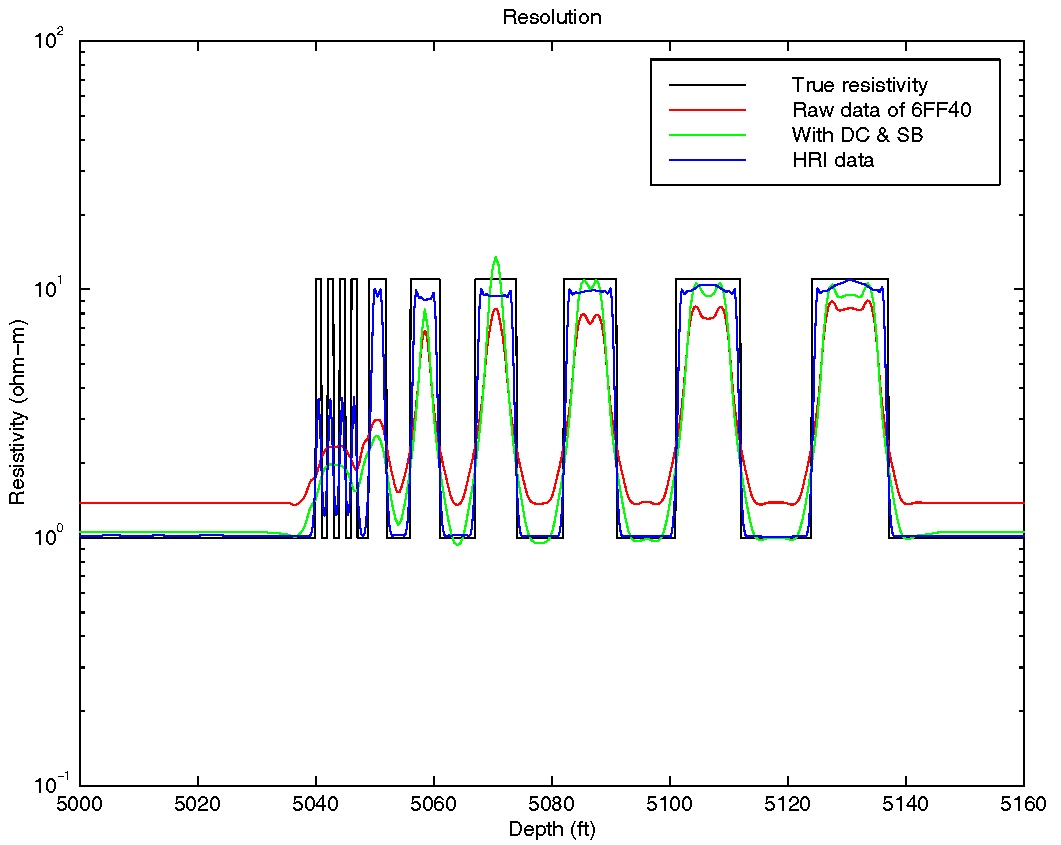Select the 5000 tick label on x-axis
The image size is (1061, 845).
(x=80, y=803)
